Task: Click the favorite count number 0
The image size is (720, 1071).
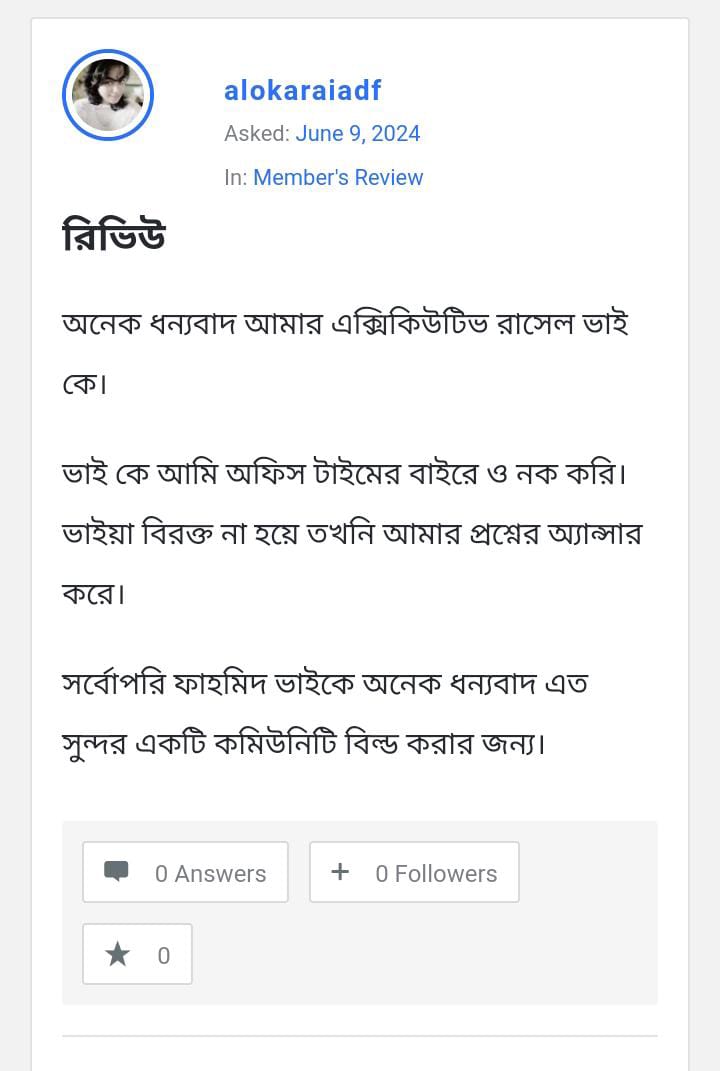Action: 164,956
